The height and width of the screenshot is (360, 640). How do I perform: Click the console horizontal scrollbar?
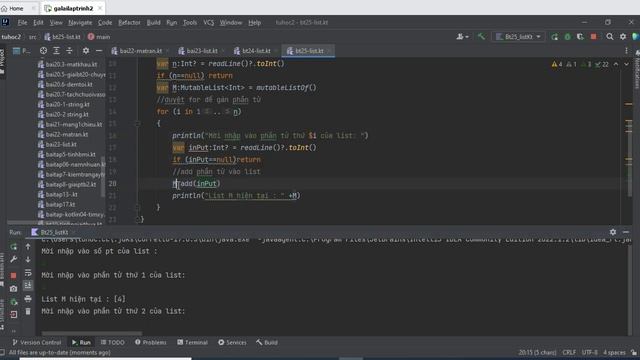(x=92, y=333)
